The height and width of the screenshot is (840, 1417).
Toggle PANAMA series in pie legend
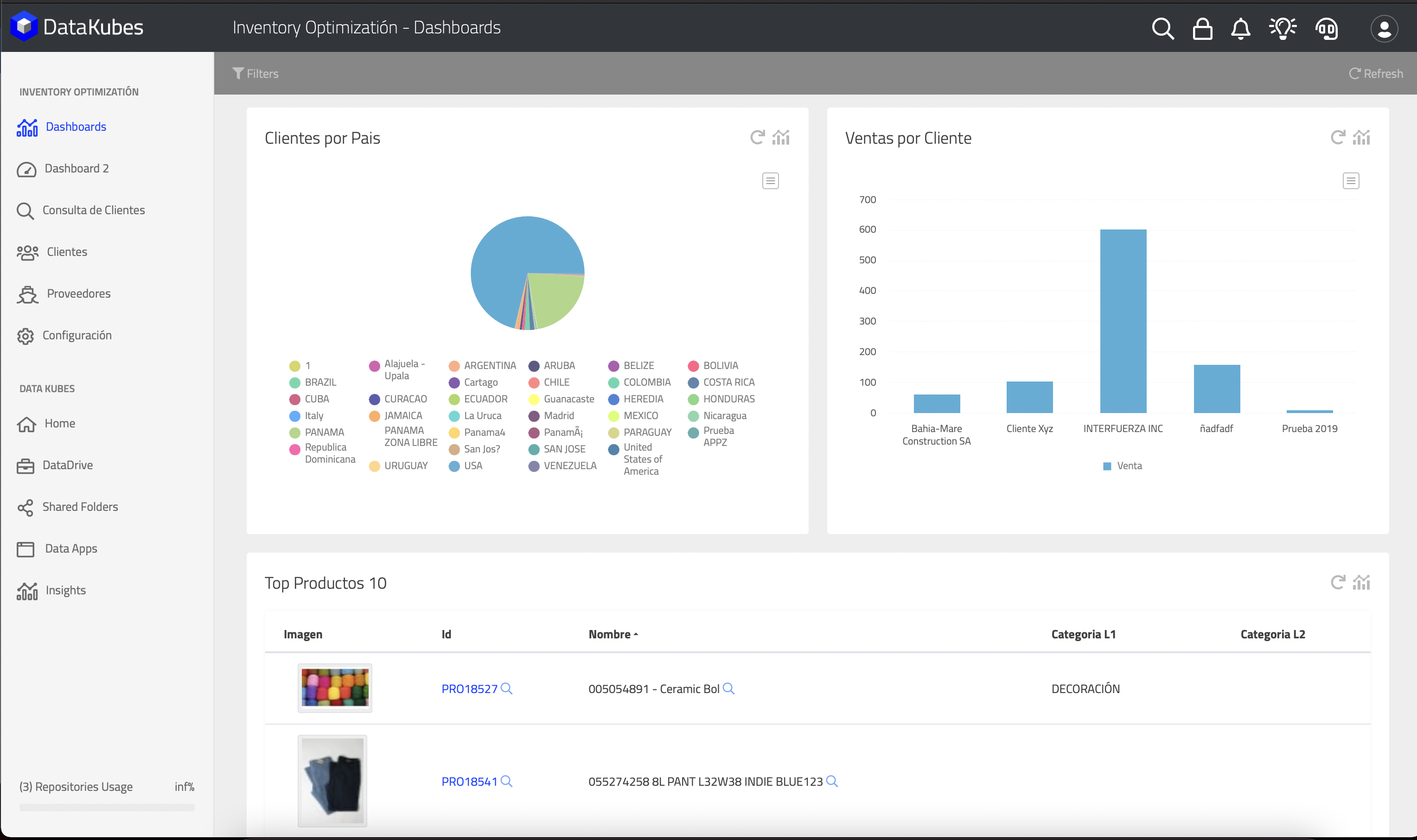[324, 433]
